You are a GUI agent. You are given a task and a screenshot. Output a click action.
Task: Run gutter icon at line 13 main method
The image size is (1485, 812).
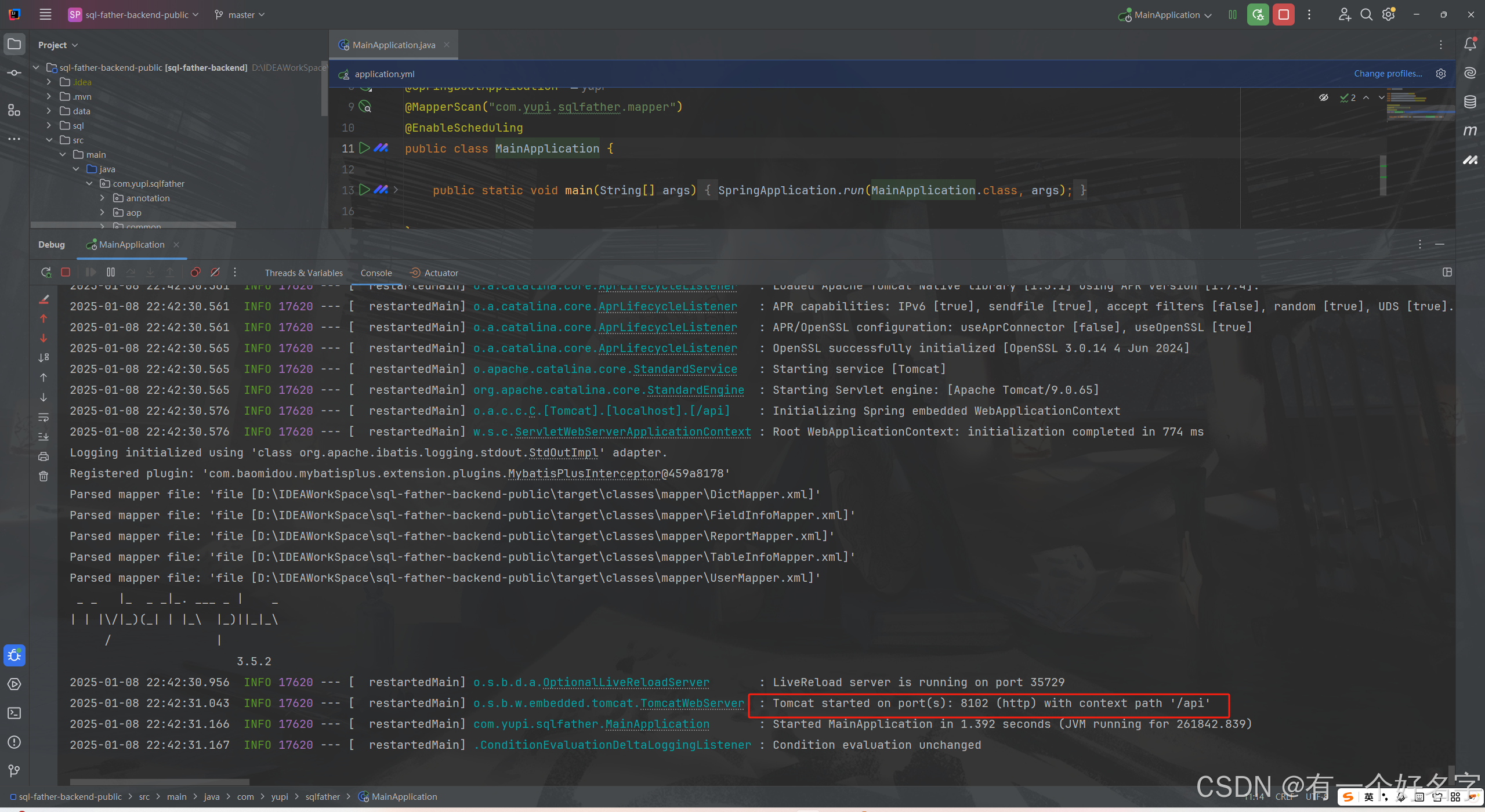click(x=364, y=190)
